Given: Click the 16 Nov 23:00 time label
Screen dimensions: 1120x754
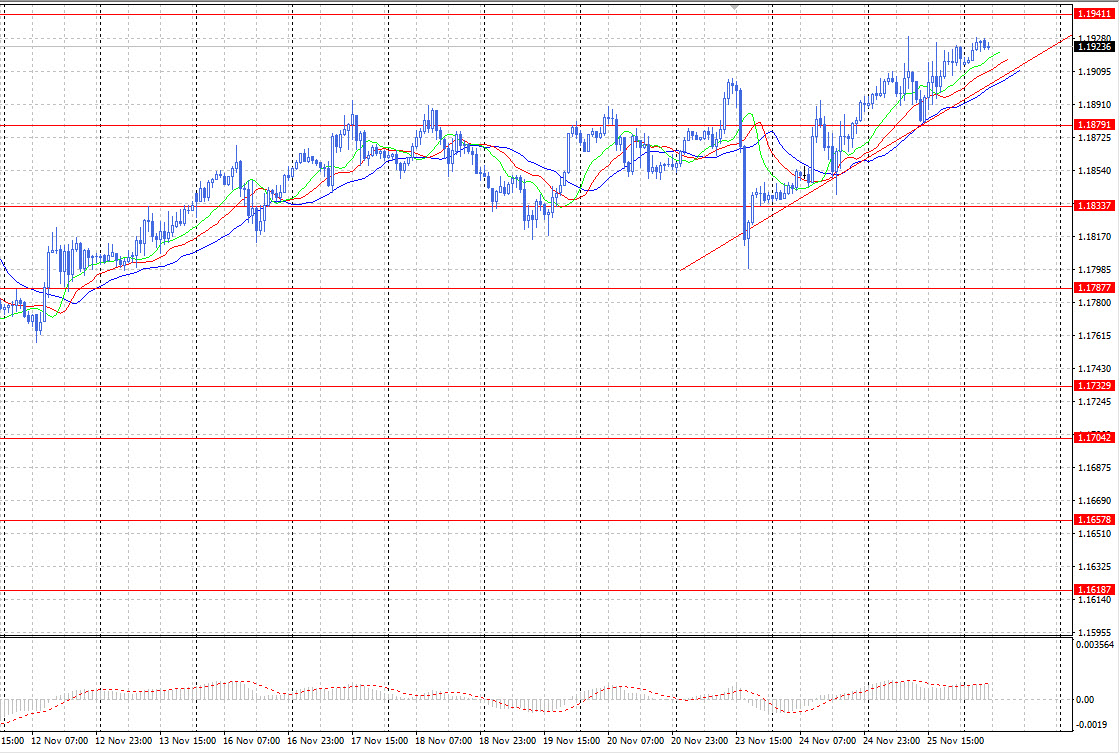Looking at the screenshot, I should [x=316, y=741].
